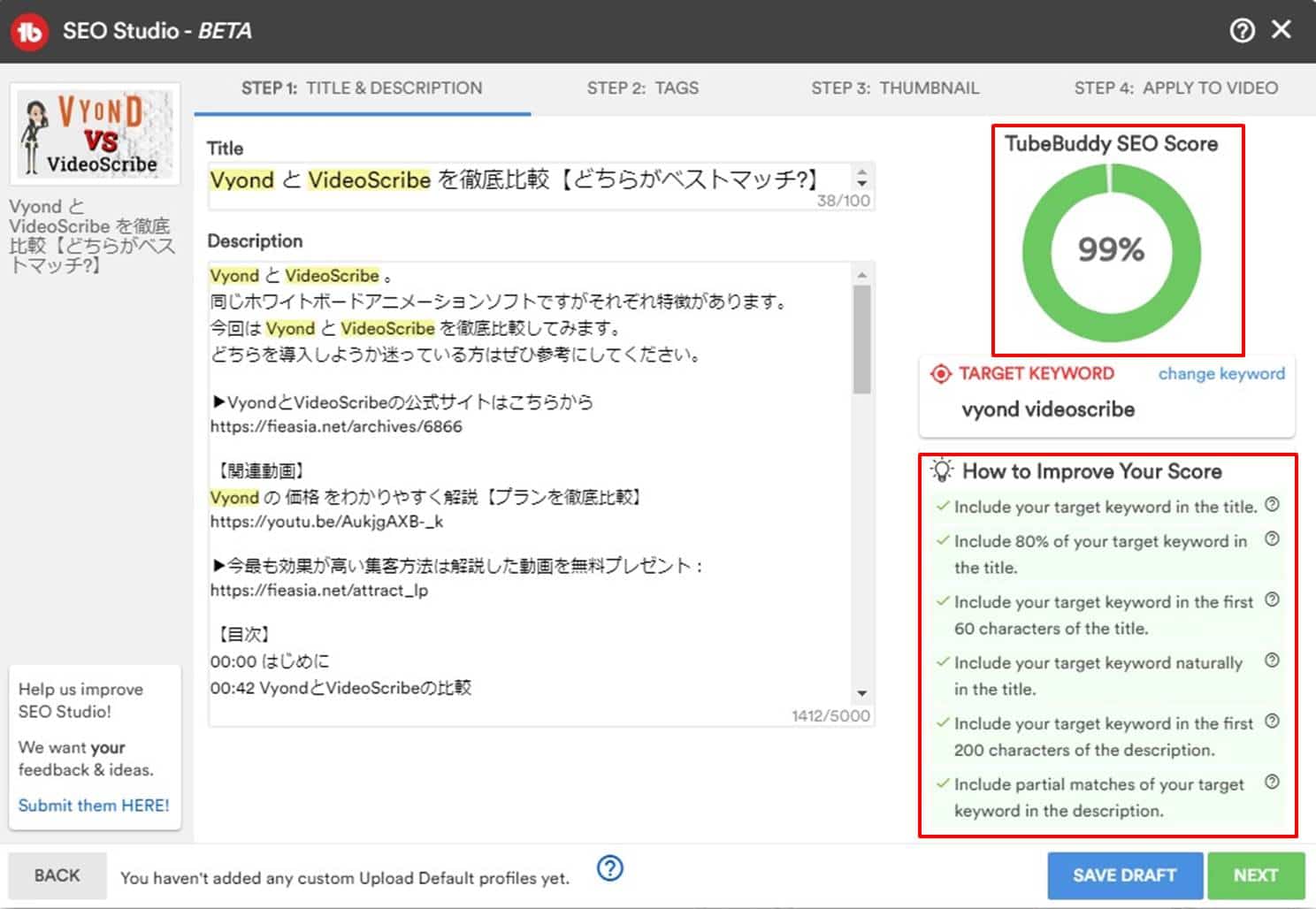The image size is (1316, 909).
Task: Click the 'TubeBuddy SEO Score' heading
Action: coord(1111,143)
